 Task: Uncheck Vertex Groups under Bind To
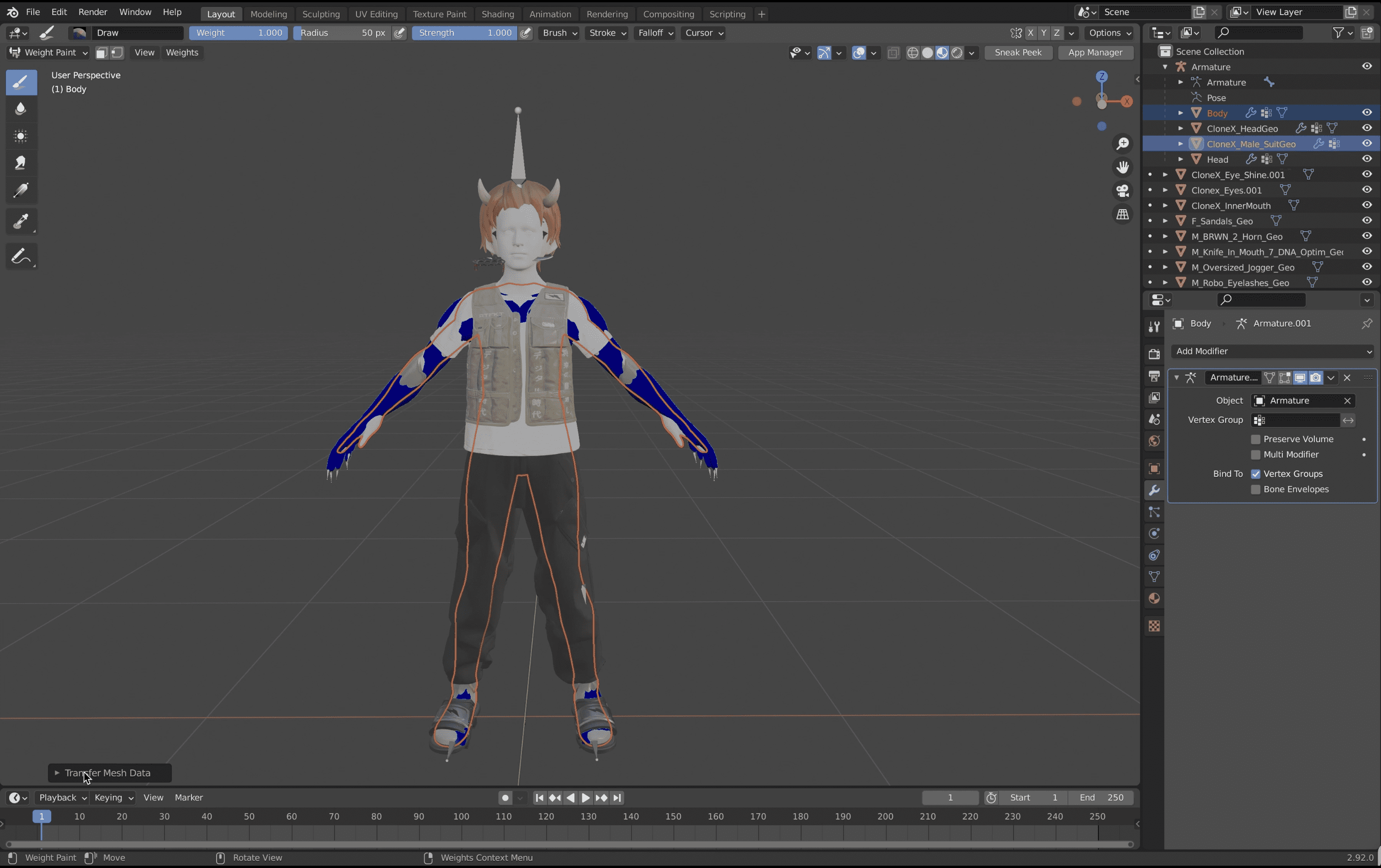(x=1255, y=474)
